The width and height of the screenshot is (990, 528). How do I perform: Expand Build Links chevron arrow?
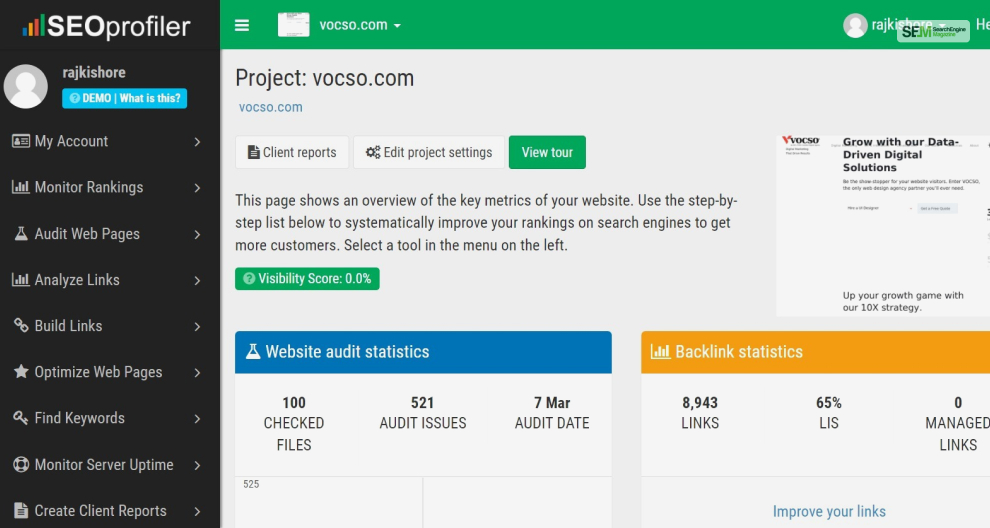pos(197,327)
